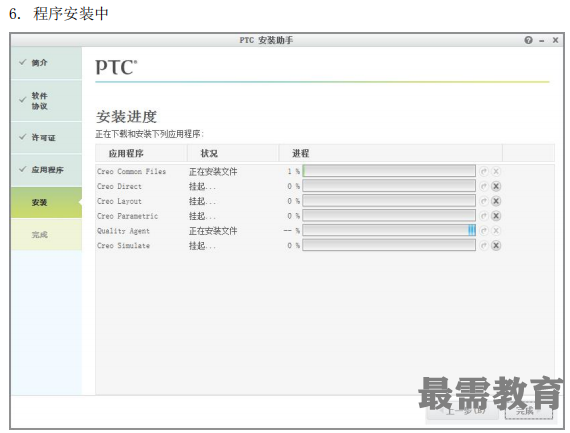Image resolution: width=570 pixels, height=433 pixels.
Task: Click retry icon for Creo Simulate
Action: [x=483, y=245]
